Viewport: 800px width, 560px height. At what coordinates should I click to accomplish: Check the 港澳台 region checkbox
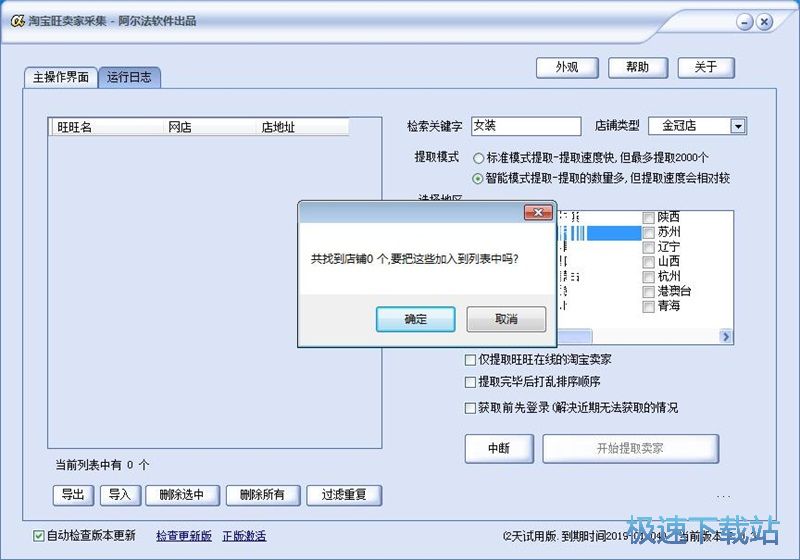[648, 292]
